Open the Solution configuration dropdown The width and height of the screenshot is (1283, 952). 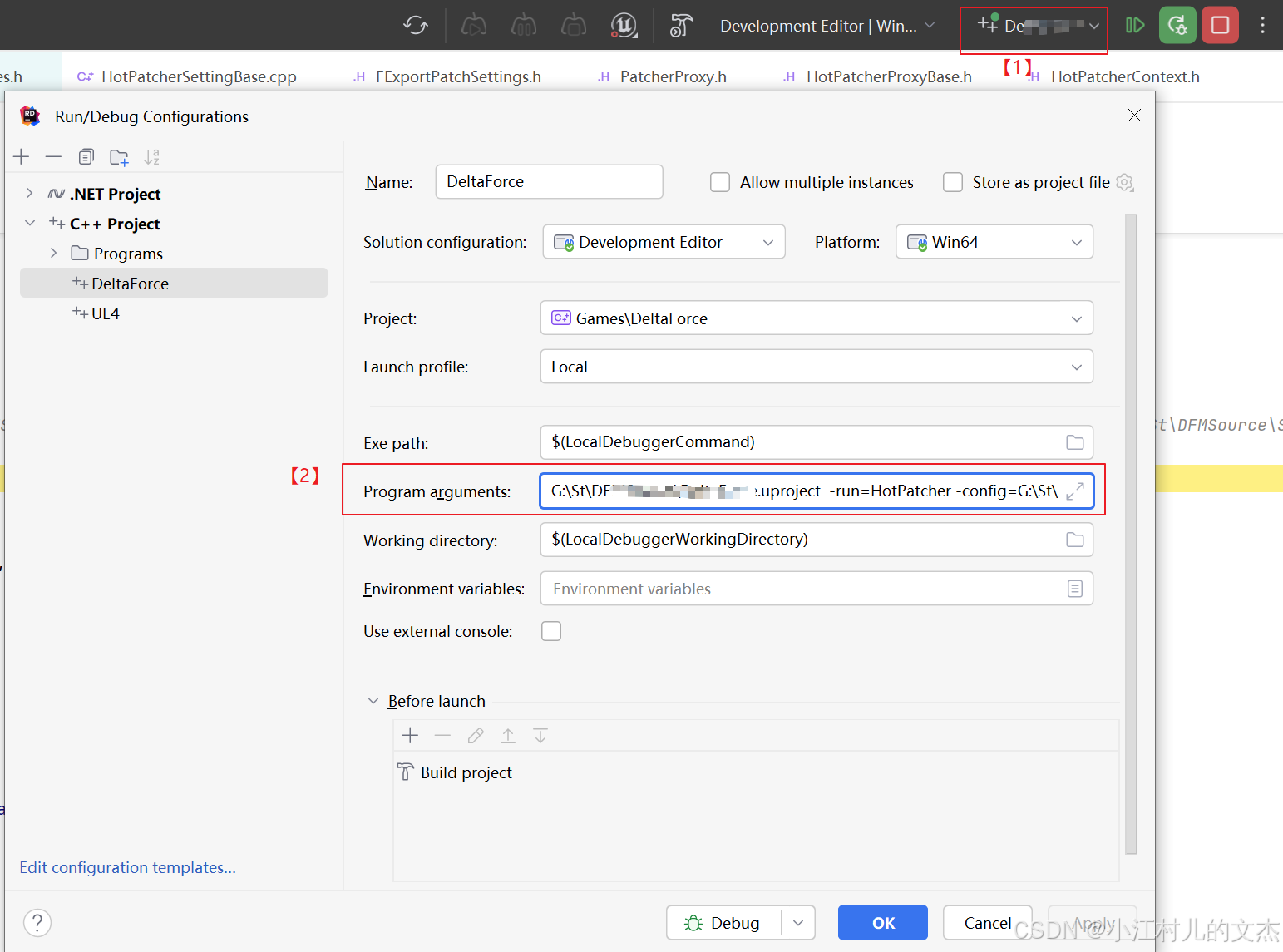664,242
